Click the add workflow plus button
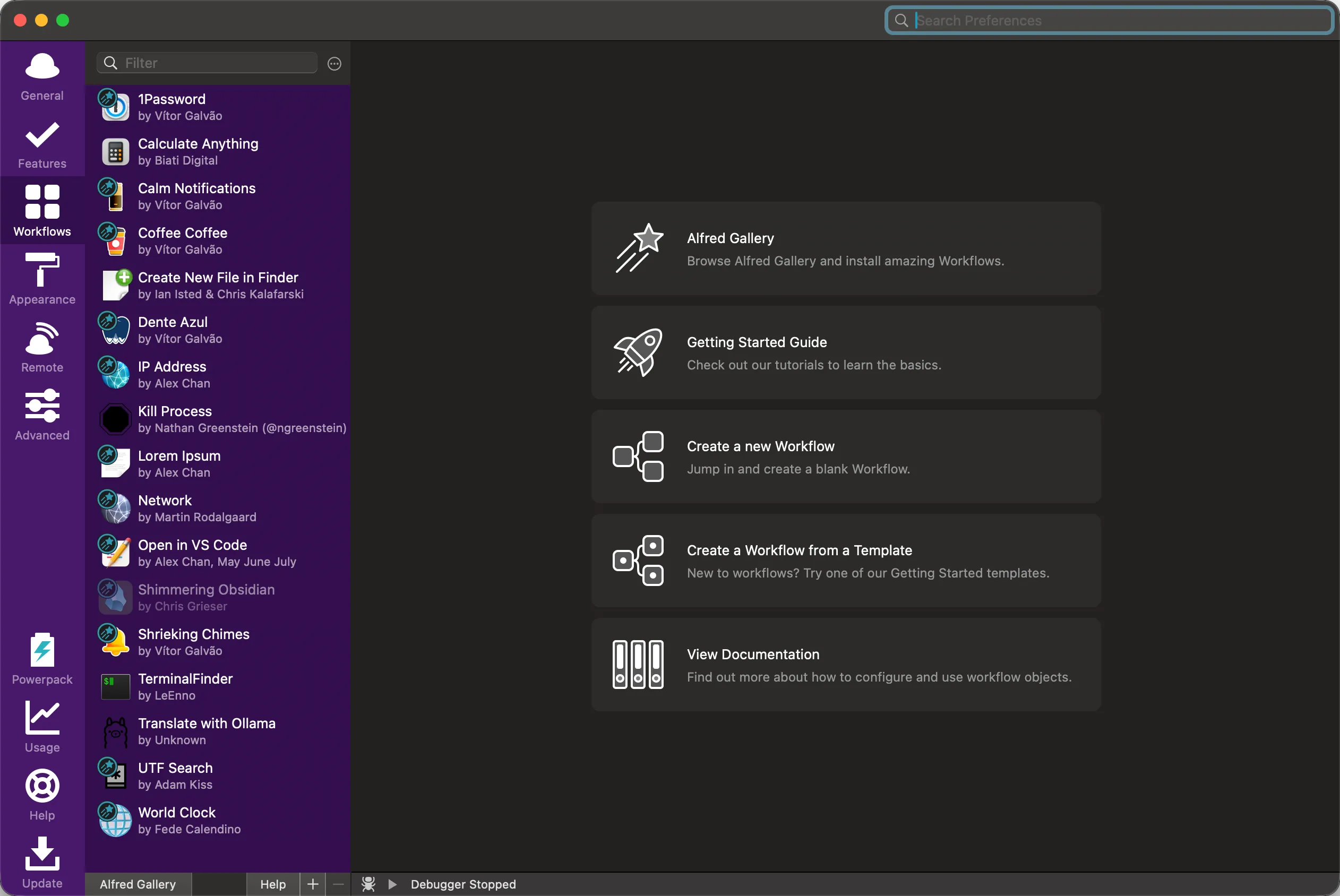1340x896 pixels. (x=313, y=884)
